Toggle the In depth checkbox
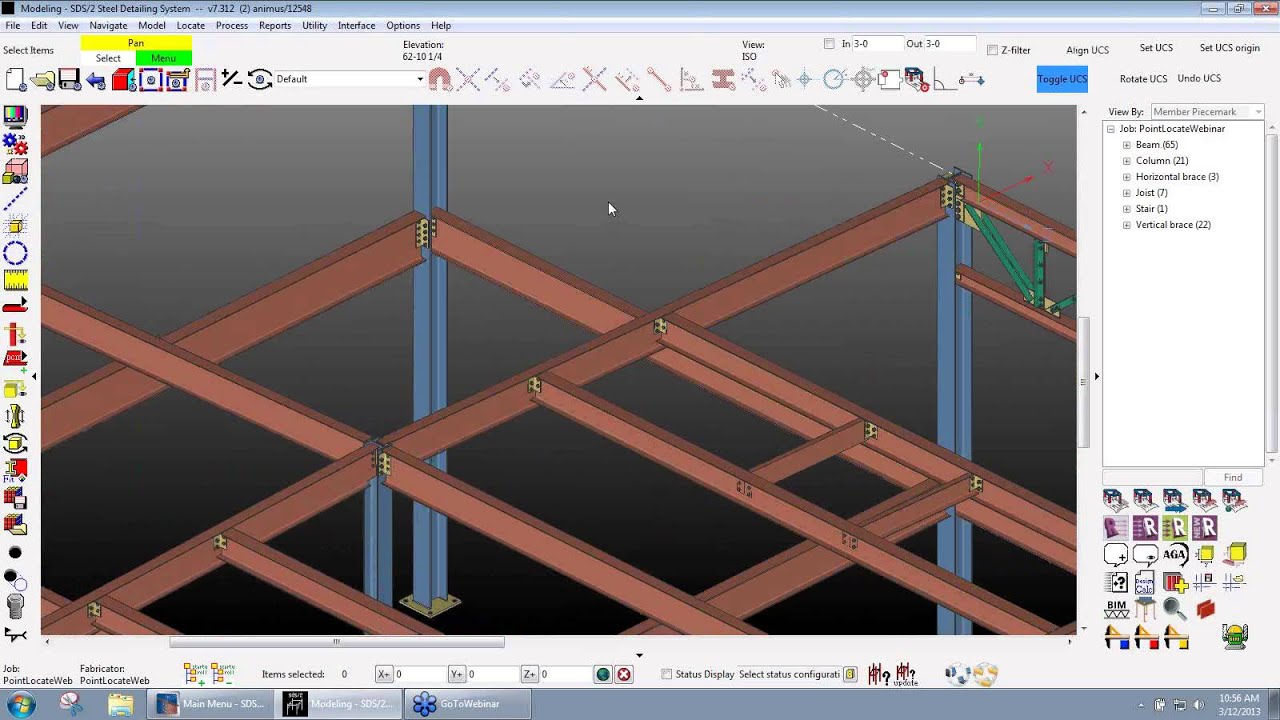1280x720 pixels. coord(829,44)
